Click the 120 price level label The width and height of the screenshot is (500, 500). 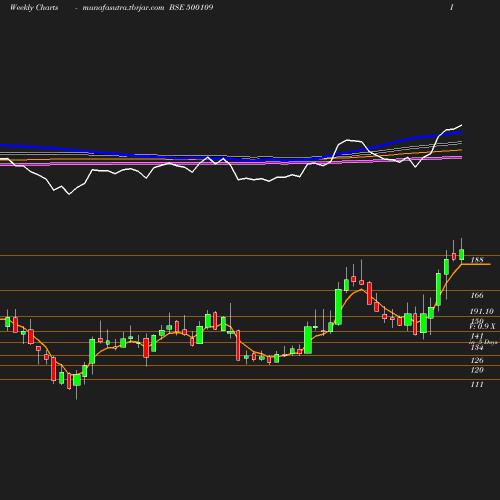tap(477, 370)
